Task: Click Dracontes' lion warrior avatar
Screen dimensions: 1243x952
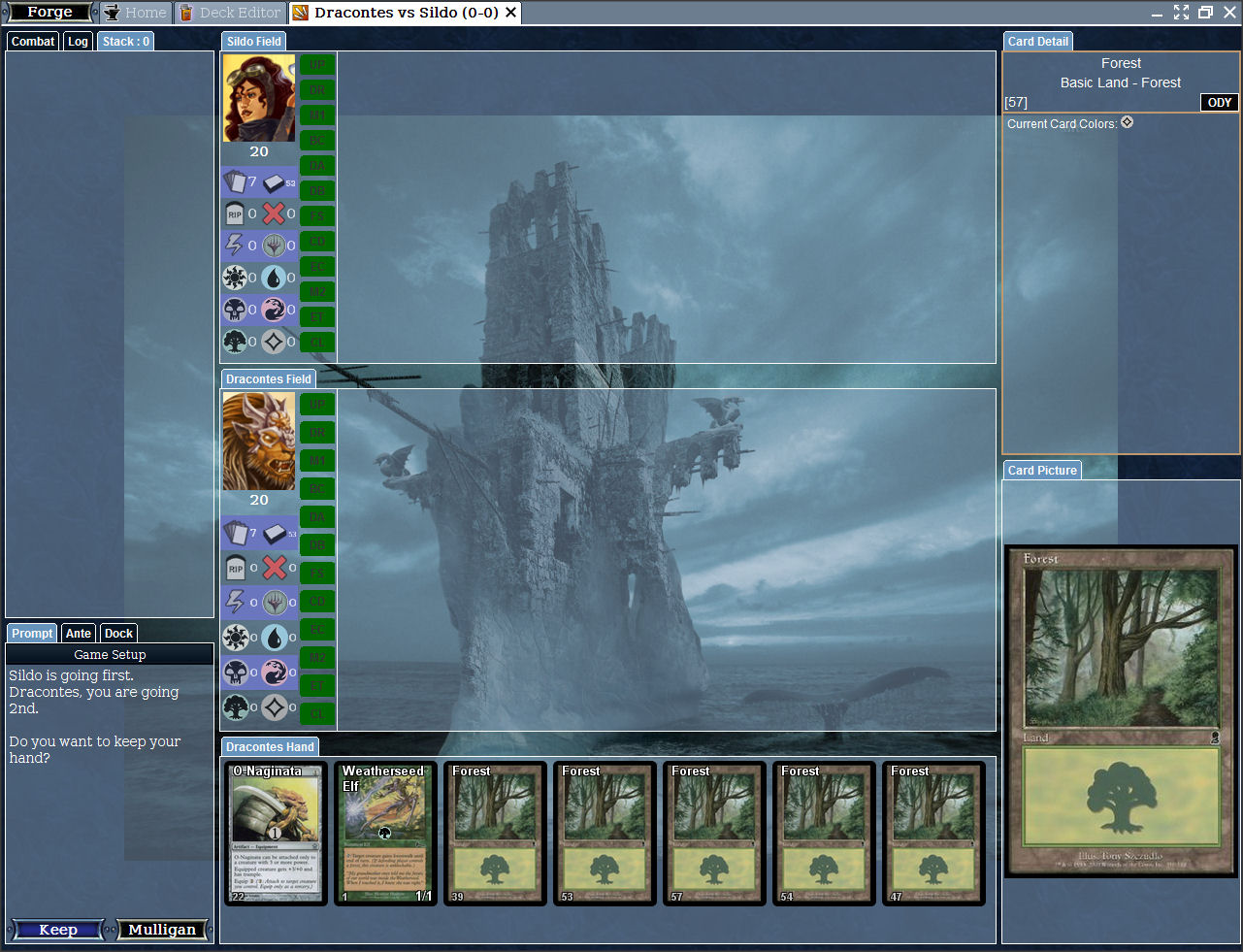Action: point(259,442)
